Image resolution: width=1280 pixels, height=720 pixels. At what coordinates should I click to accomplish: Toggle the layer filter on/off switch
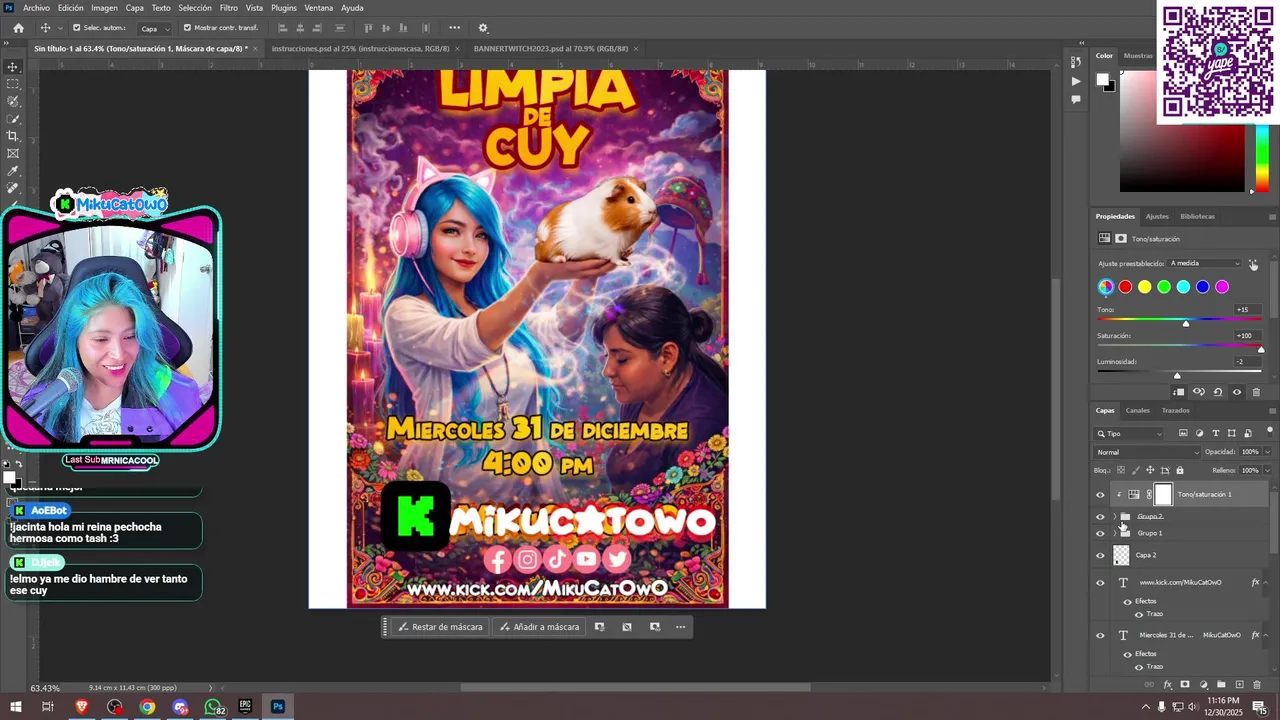pyautogui.click(x=1271, y=432)
